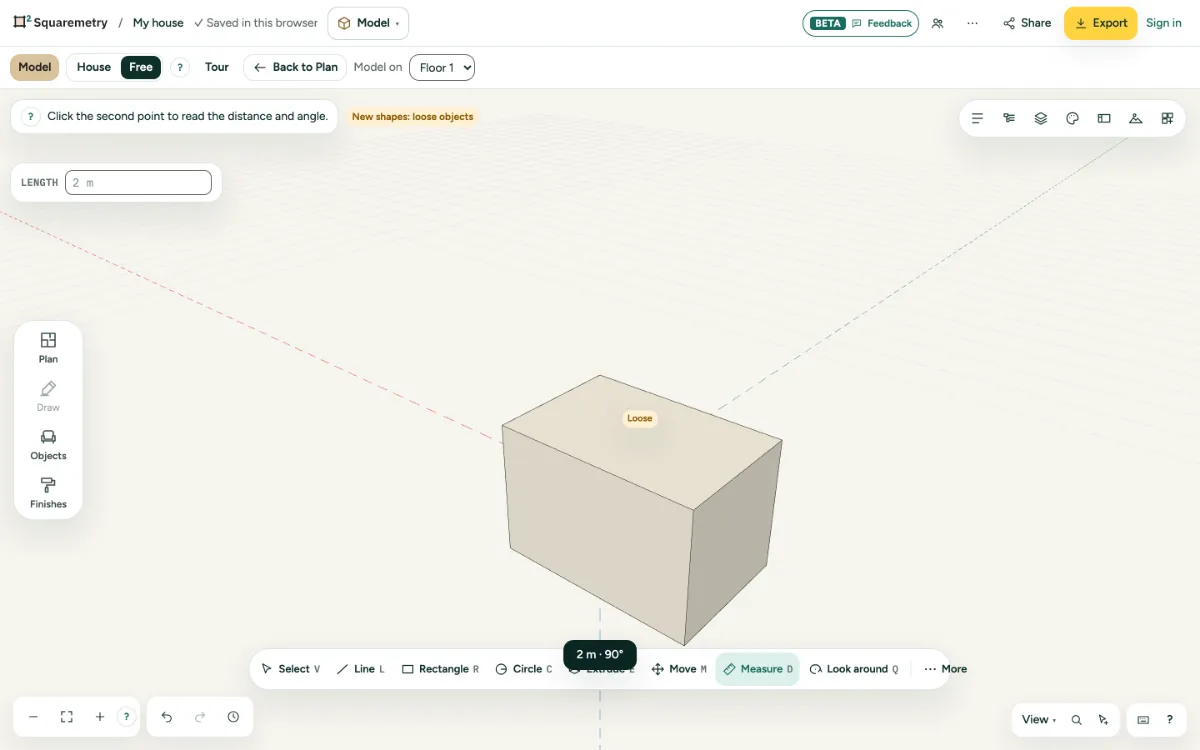This screenshot has width=1200, height=750.
Task: Click the grid-plus components icon
Action: tap(1167, 118)
